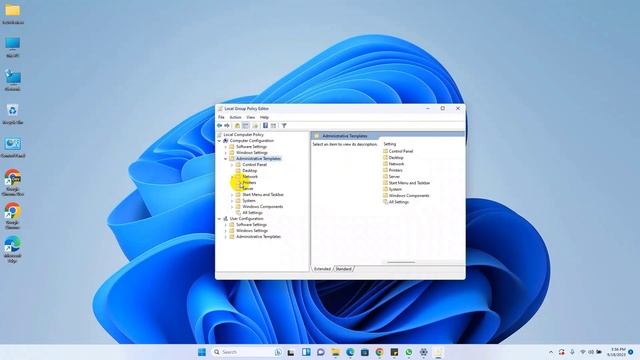This screenshot has width=640, height=360.
Task: Expand Software Settings under Computer Configuration
Action: 226,147
